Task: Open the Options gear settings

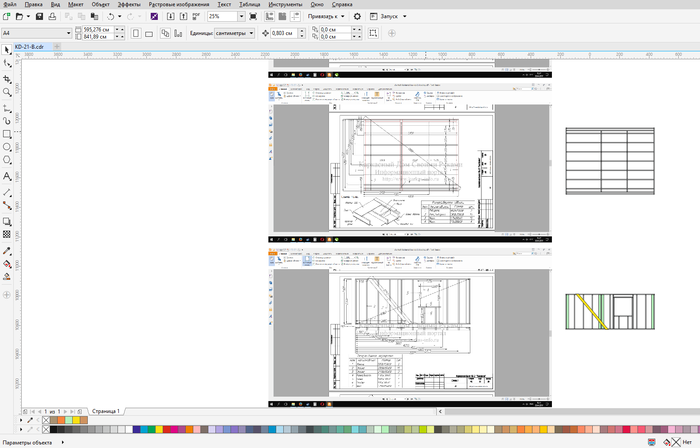Action: coord(357,17)
